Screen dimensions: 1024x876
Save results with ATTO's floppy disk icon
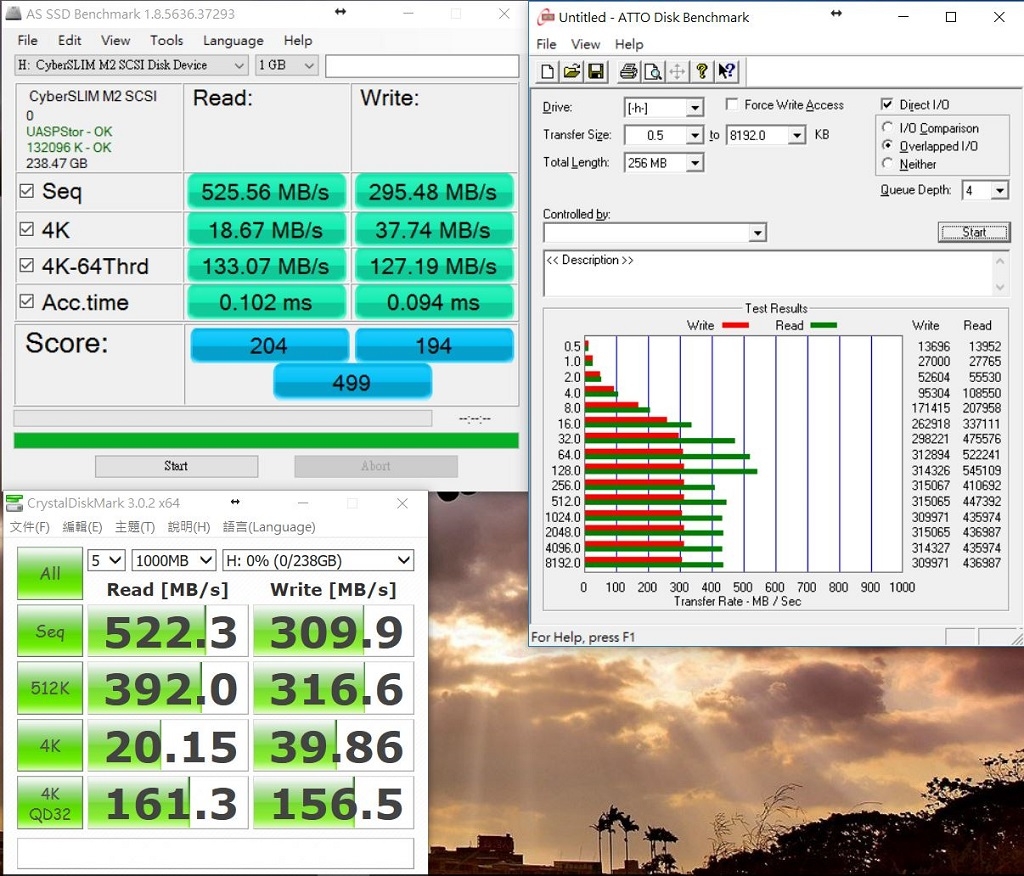tap(596, 71)
